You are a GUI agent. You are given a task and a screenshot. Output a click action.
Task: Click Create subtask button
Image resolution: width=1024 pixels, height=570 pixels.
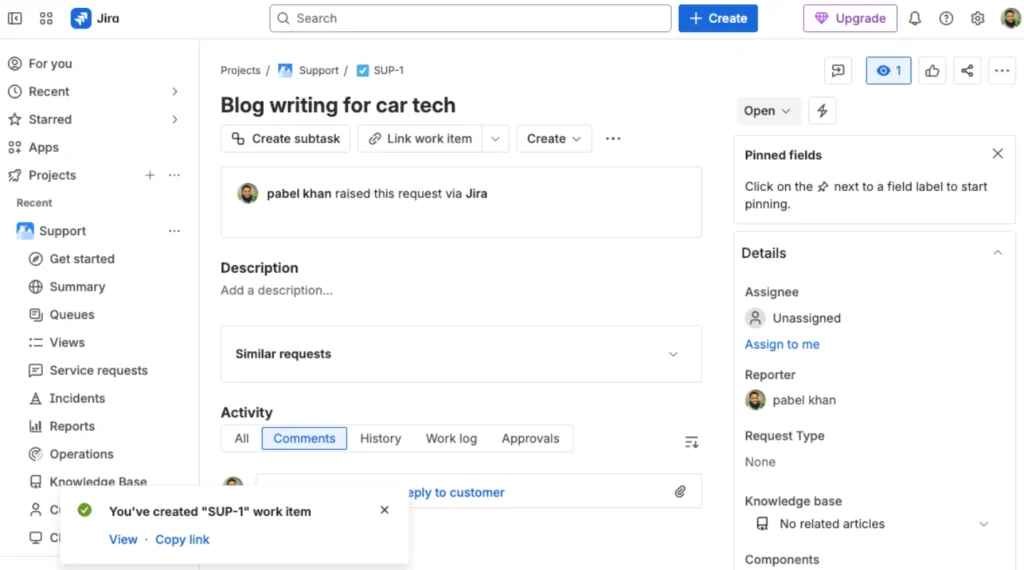coord(285,138)
